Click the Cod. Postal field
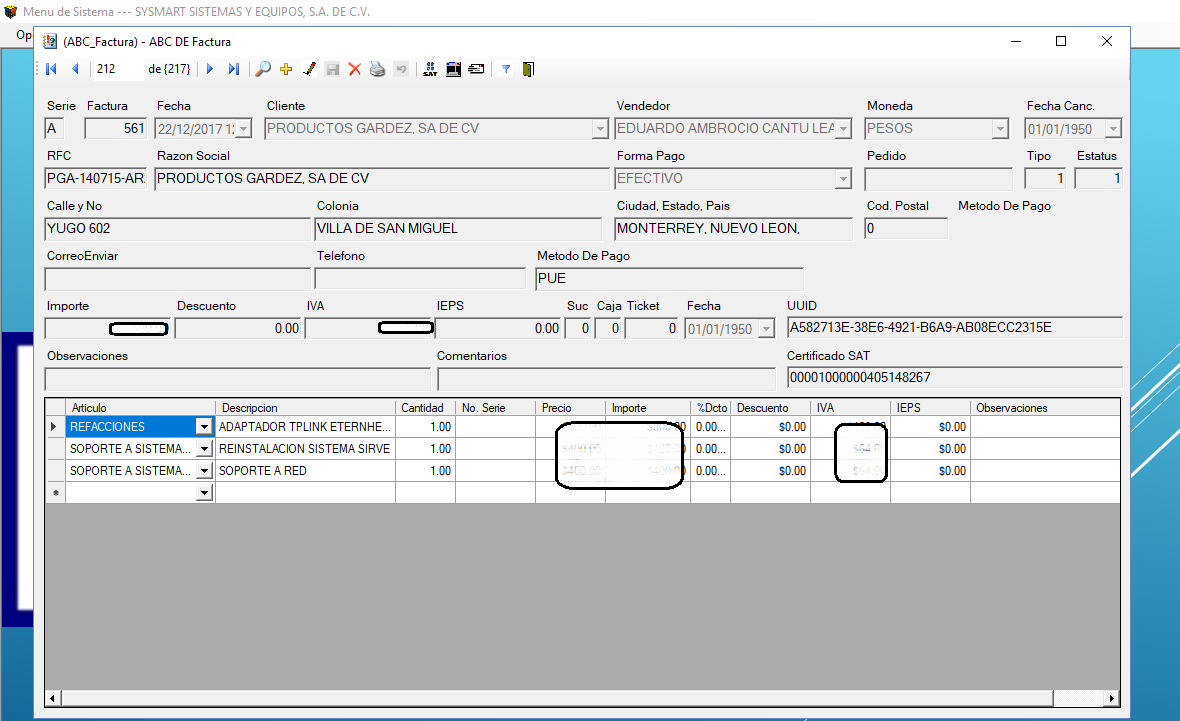The width and height of the screenshot is (1180, 721). 906,229
